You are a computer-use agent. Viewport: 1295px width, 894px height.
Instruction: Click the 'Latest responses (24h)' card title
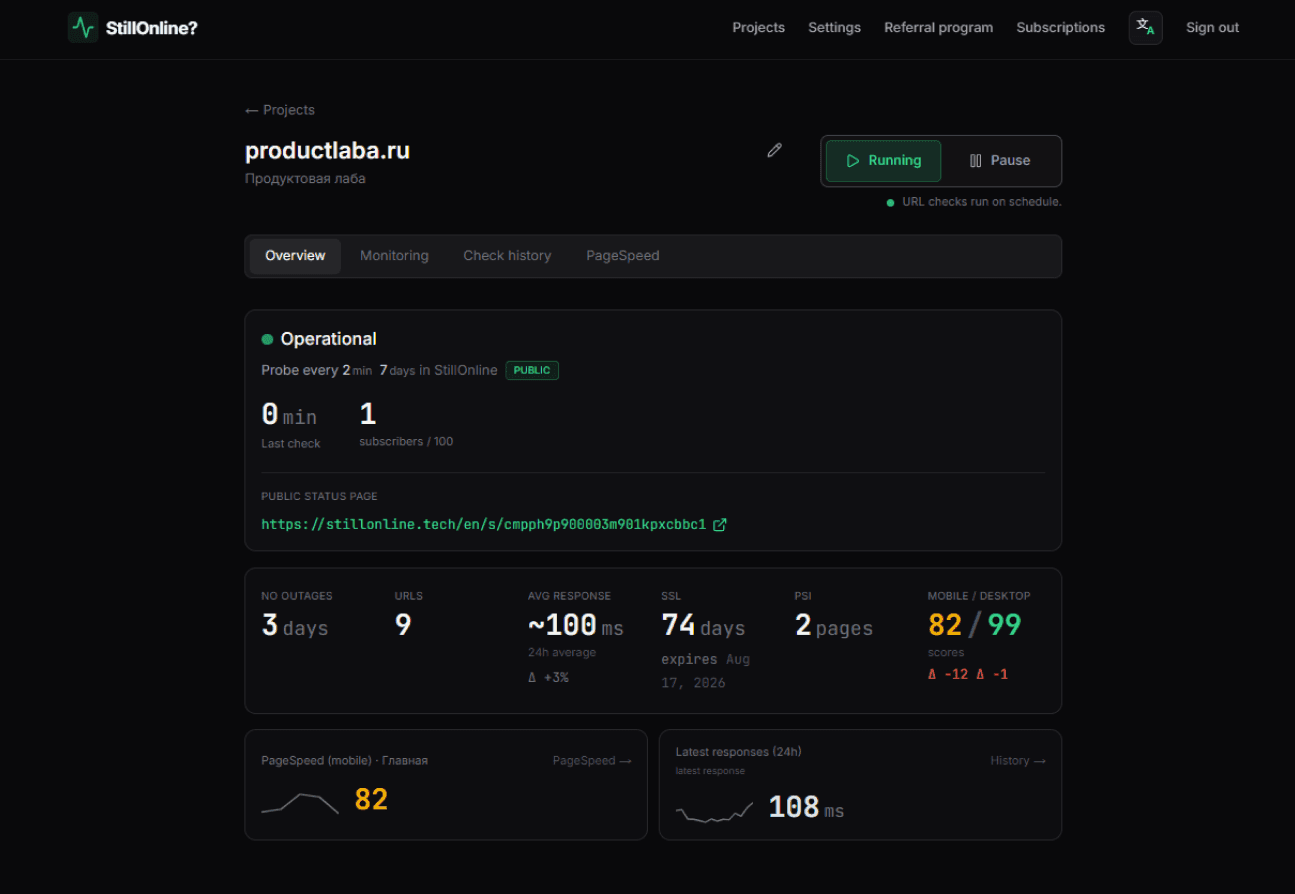[x=738, y=752]
